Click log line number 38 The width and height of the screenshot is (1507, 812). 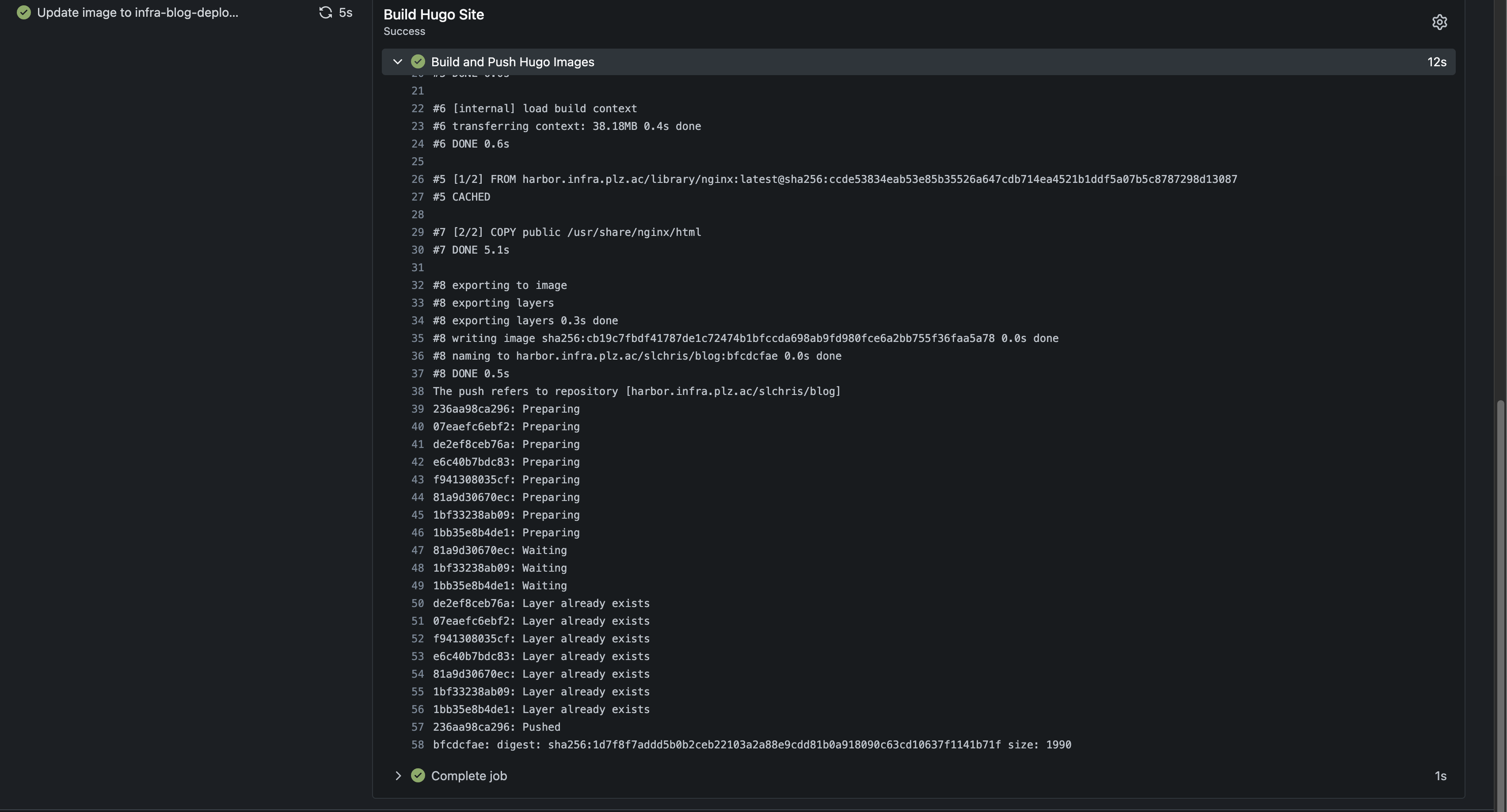point(417,391)
